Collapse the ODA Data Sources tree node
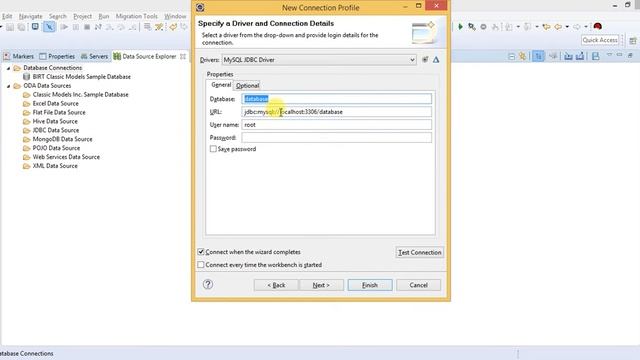 pyautogui.click(x=9, y=86)
